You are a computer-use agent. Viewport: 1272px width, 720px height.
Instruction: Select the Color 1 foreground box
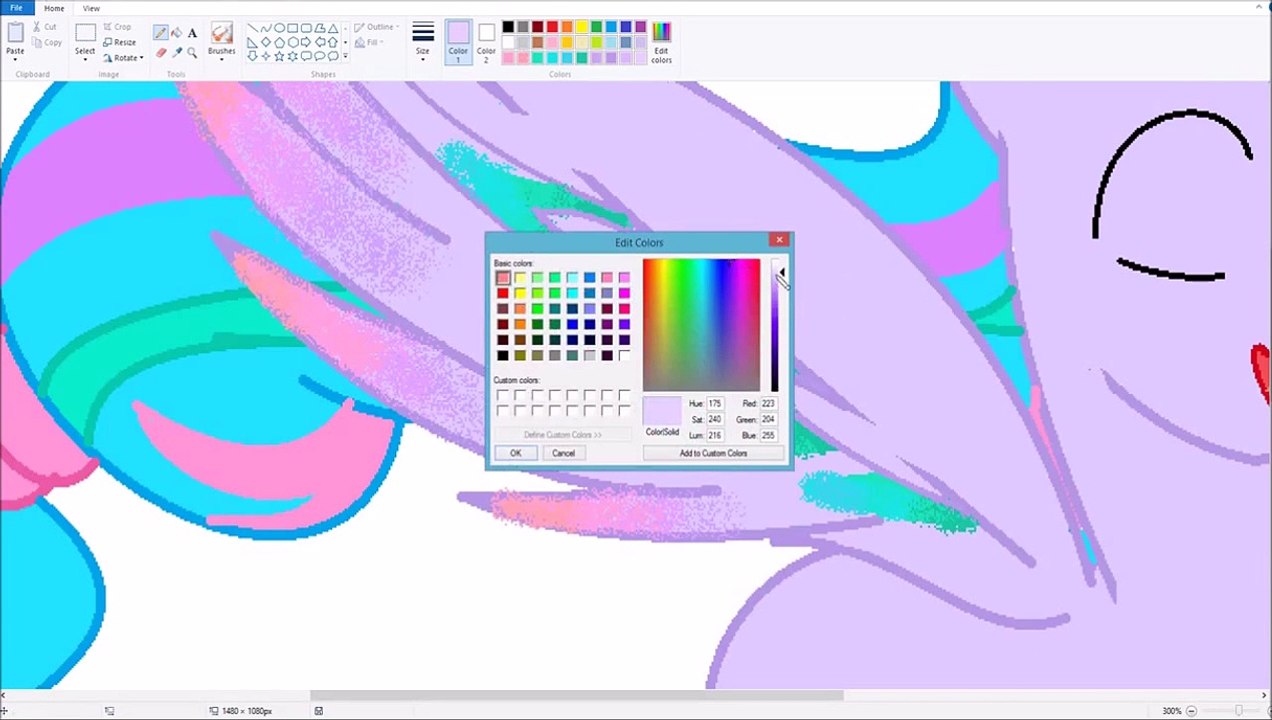458,42
